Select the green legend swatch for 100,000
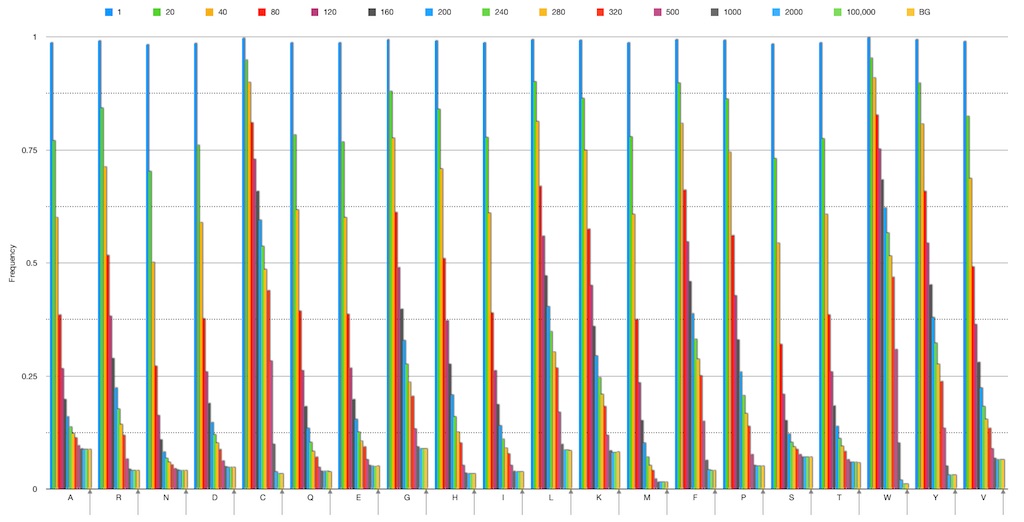Viewport: 1024px width, 522px height. click(836, 12)
